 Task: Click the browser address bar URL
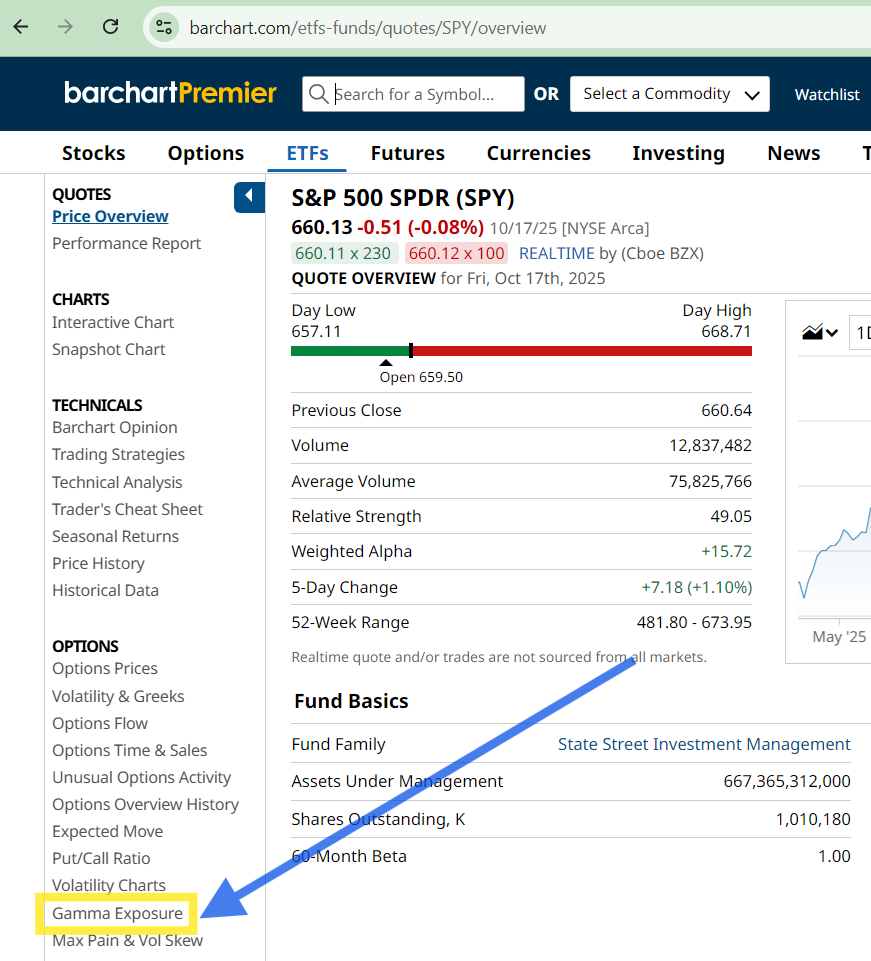coord(368,27)
